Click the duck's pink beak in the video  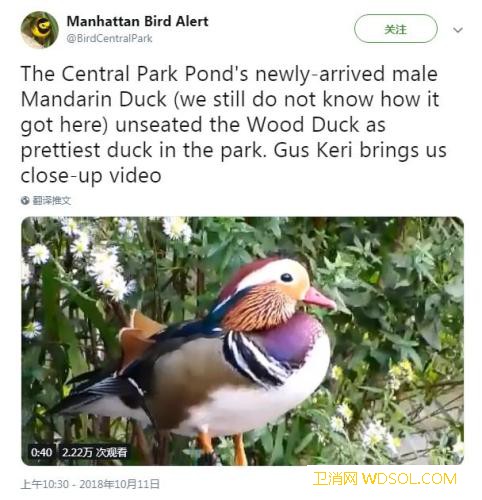(318, 298)
